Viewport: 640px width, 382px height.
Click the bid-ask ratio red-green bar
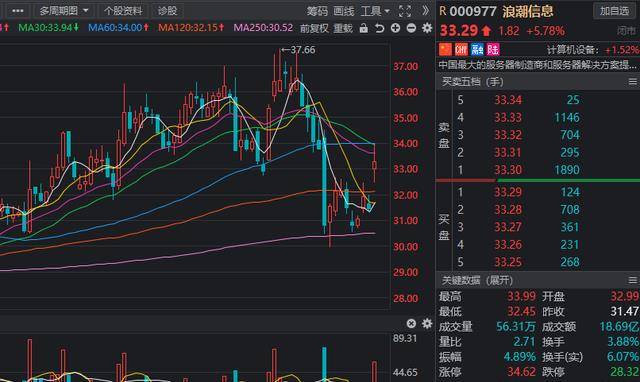click(538, 180)
